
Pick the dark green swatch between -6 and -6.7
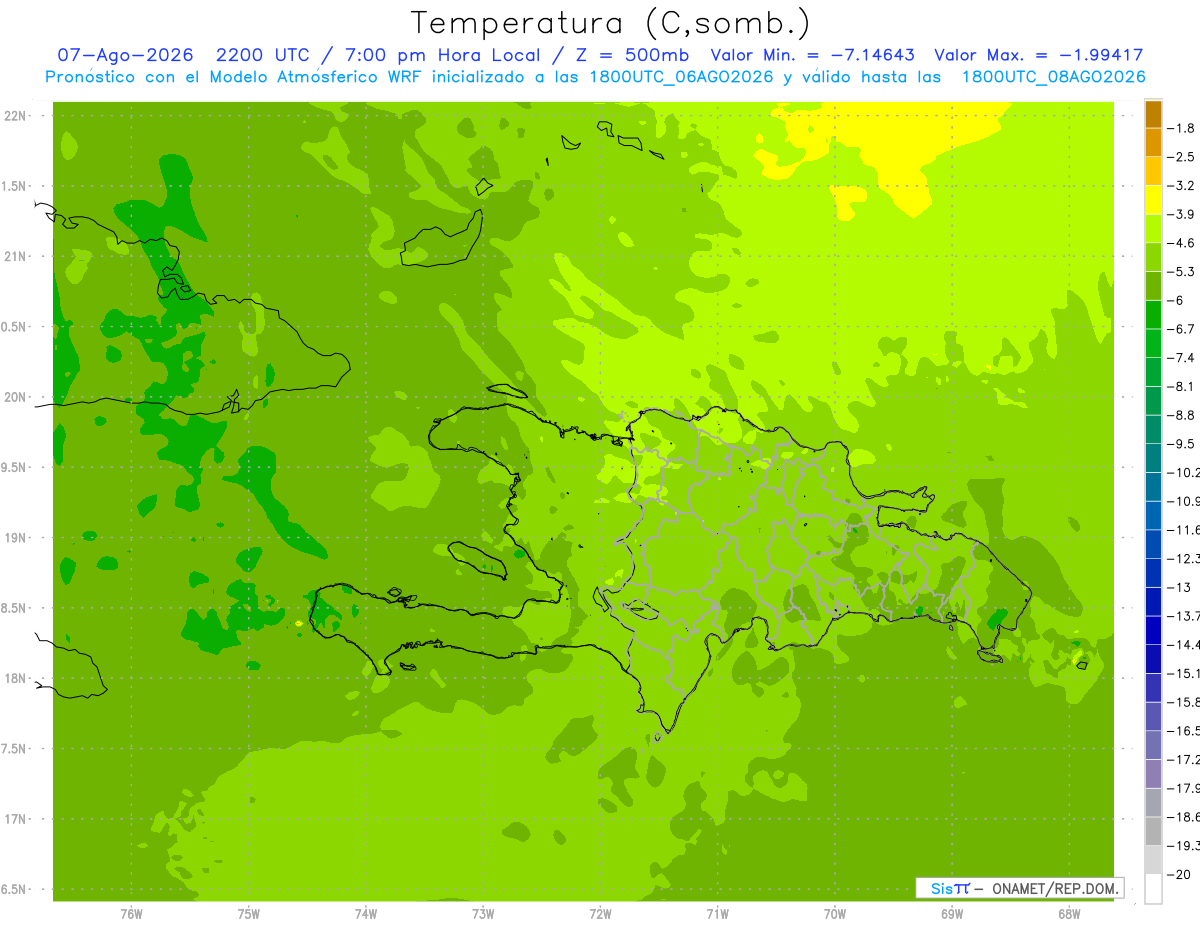[x=1153, y=315]
